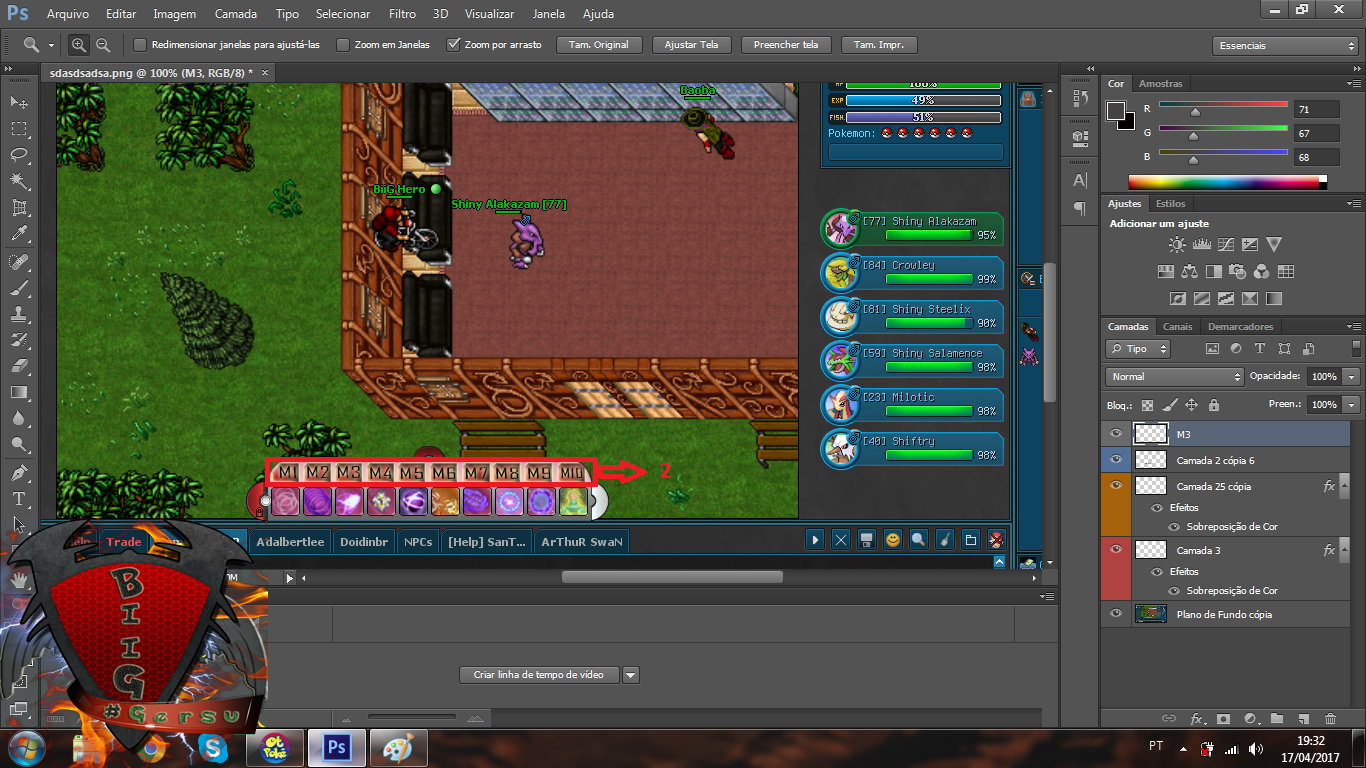Add a layer mask
Screen dimensions: 1366x768
pyautogui.click(x=1222, y=718)
